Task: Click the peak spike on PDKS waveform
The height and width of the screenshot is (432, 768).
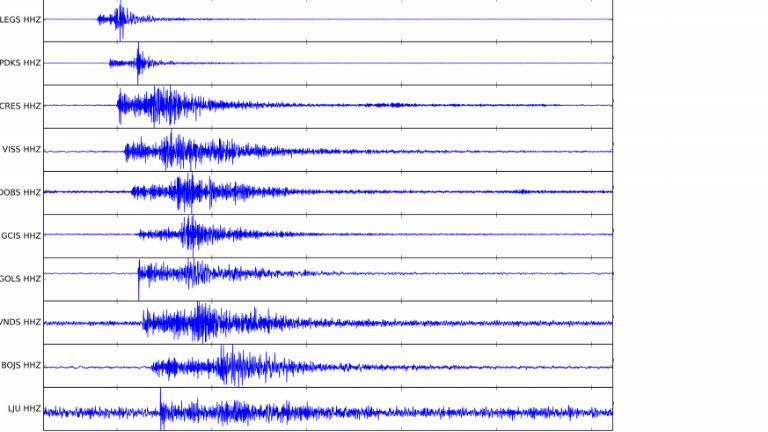Action: point(139,58)
